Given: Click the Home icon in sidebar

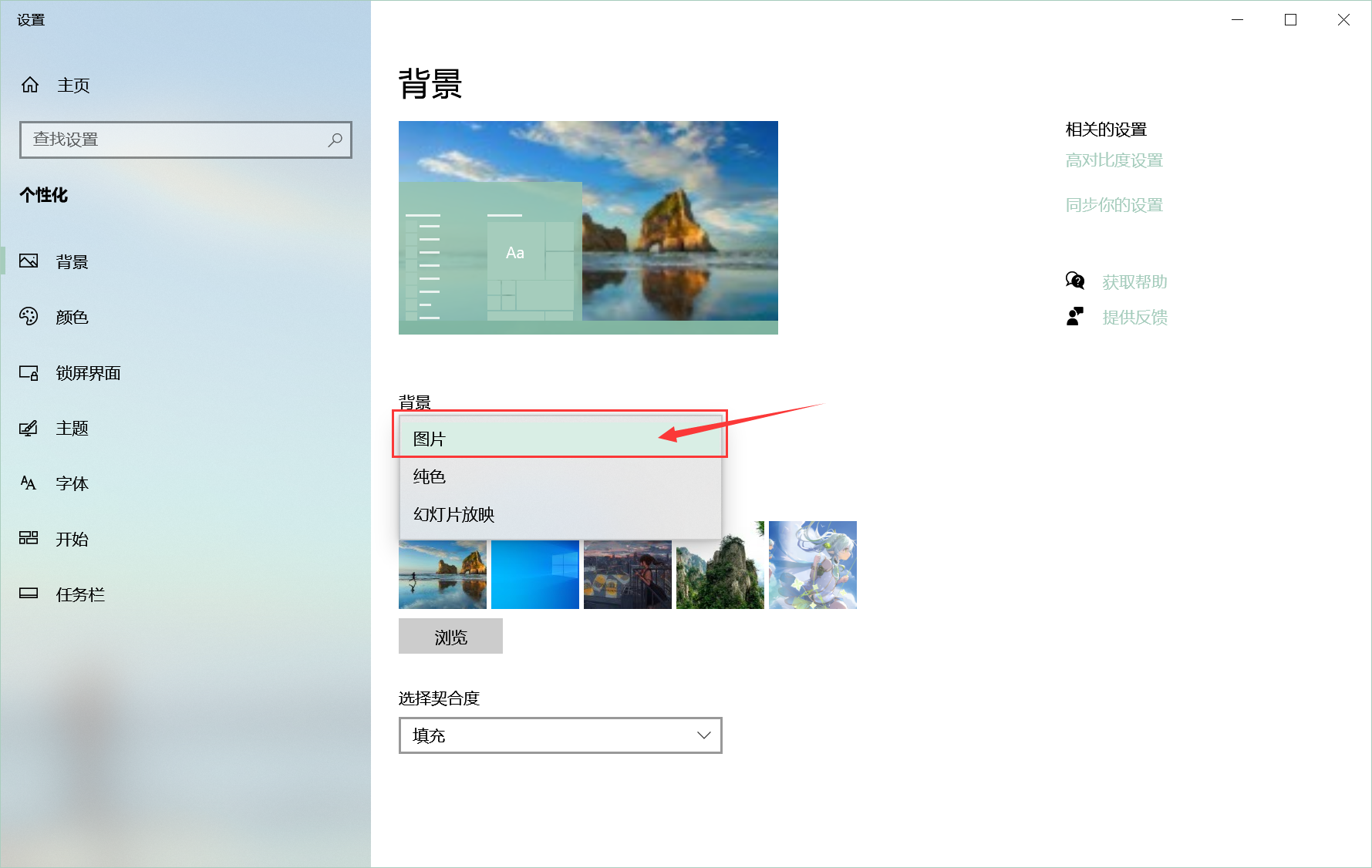Looking at the screenshot, I should coord(30,85).
